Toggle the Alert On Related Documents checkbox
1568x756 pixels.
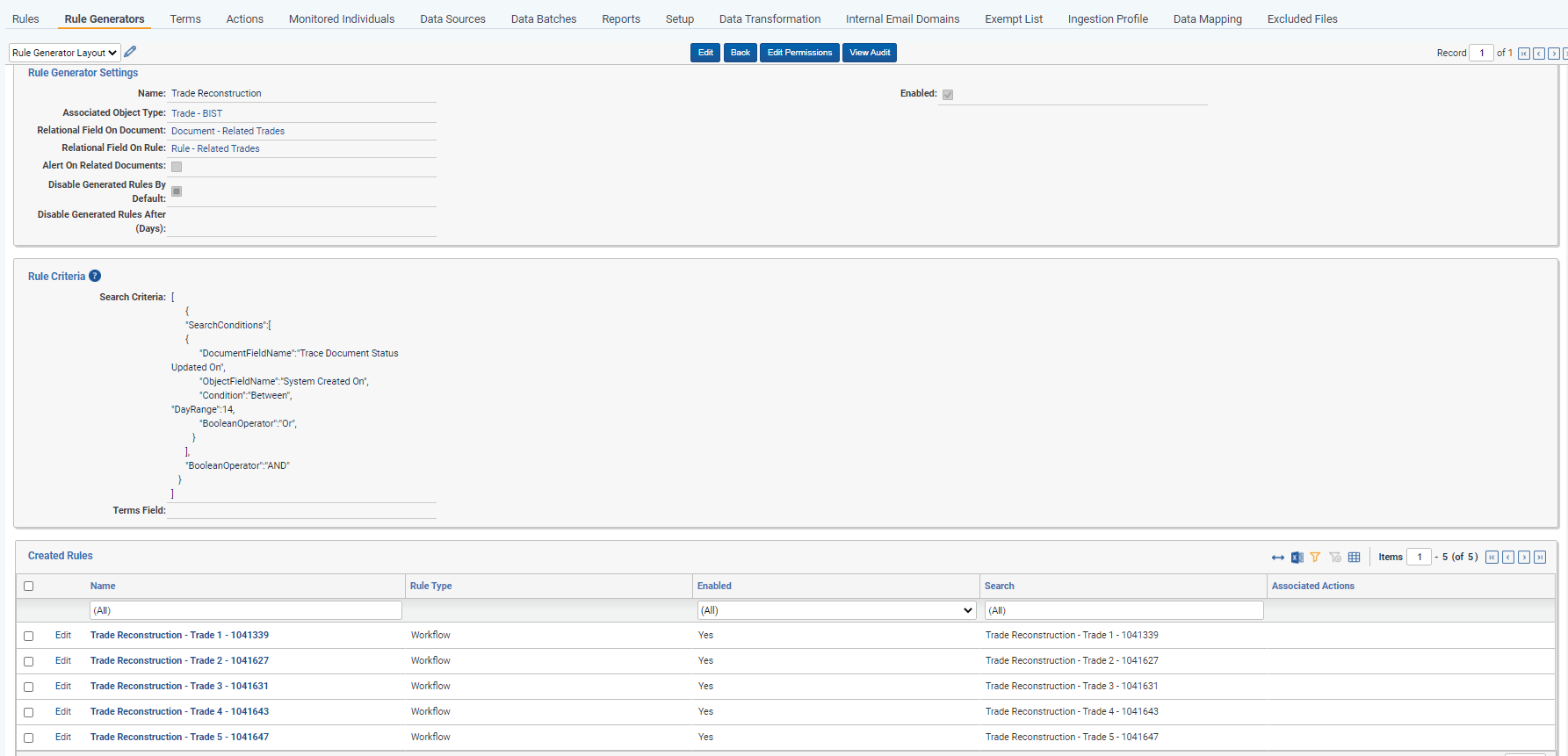[x=177, y=167]
